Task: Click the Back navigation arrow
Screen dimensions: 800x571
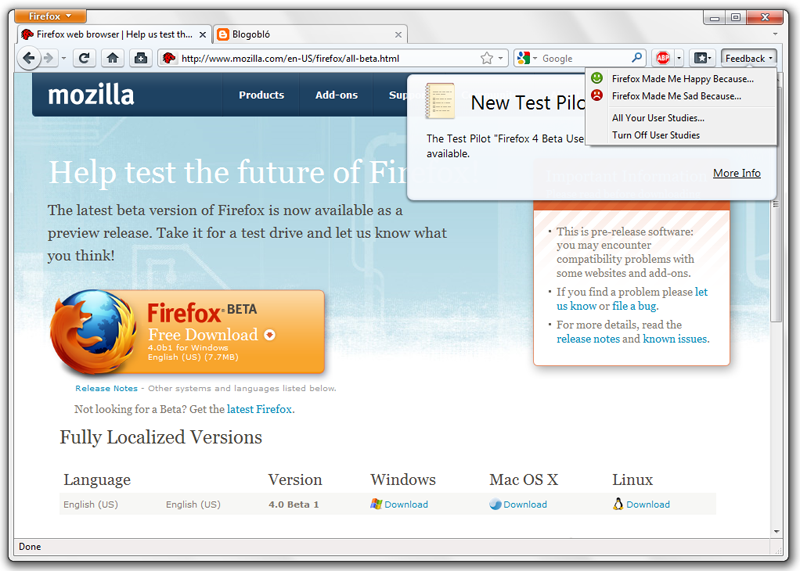Action: 29,58
